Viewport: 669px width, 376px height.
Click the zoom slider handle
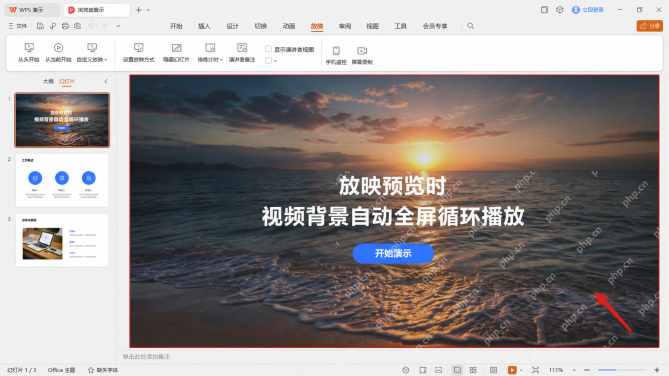pyautogui.click(x=618, y=370)
